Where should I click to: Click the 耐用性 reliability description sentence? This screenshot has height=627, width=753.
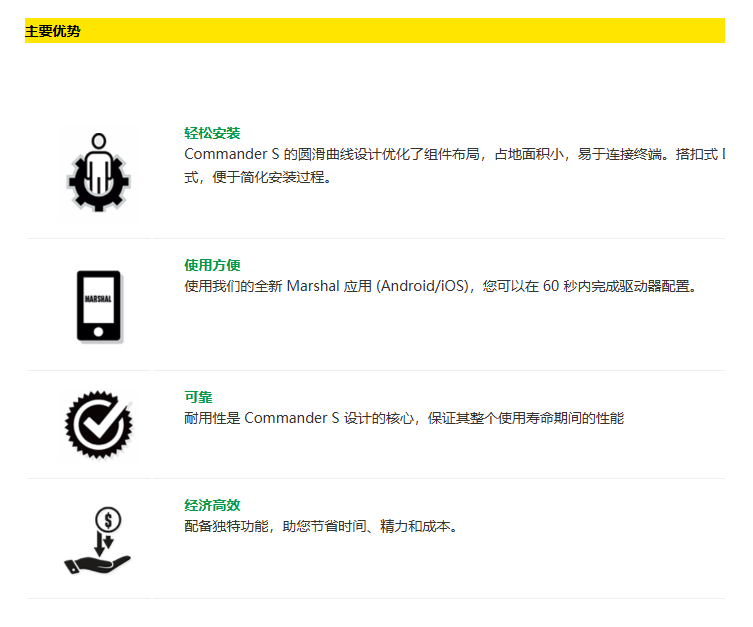[404, 418]
